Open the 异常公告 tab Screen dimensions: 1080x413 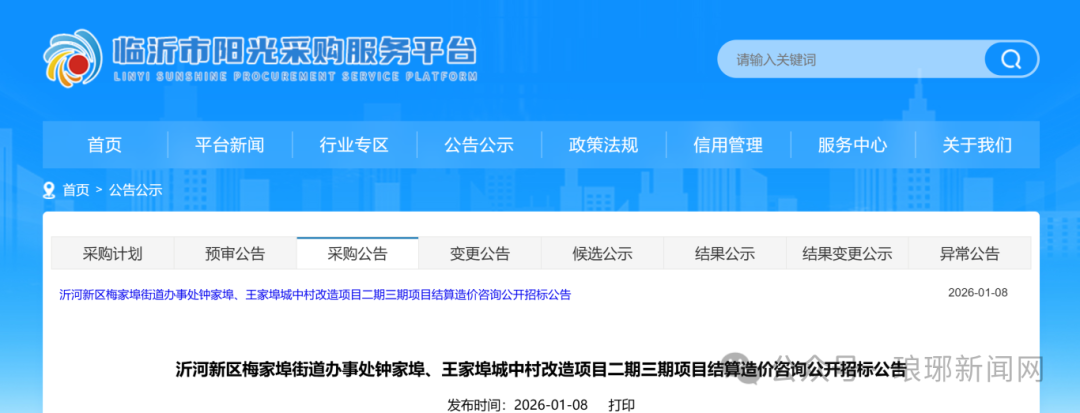(969, 254)
